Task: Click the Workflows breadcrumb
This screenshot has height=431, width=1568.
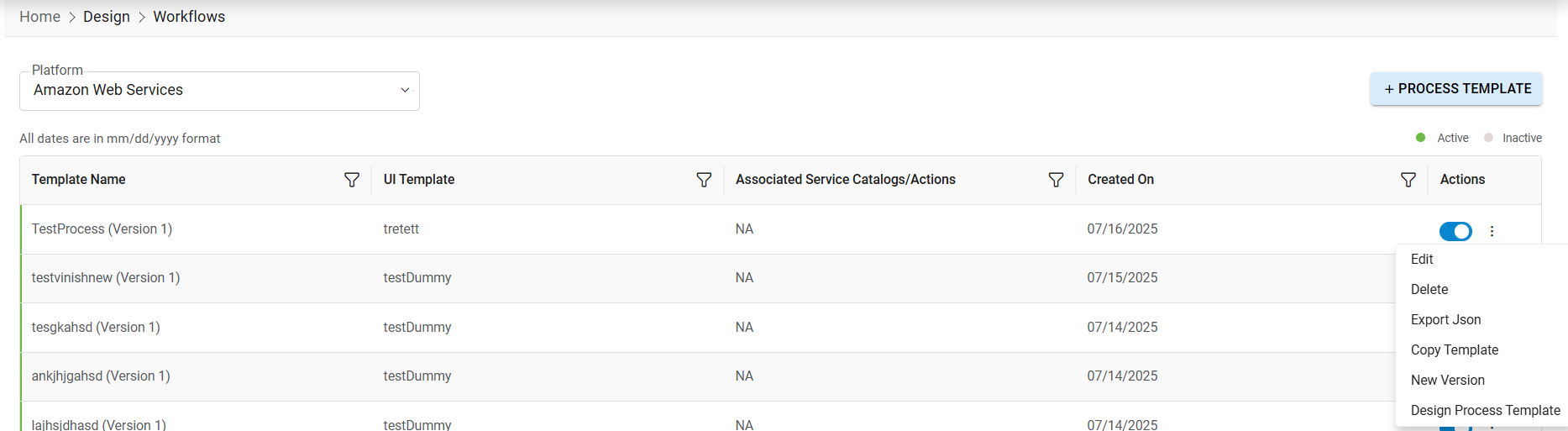Action: click(189, 17)
